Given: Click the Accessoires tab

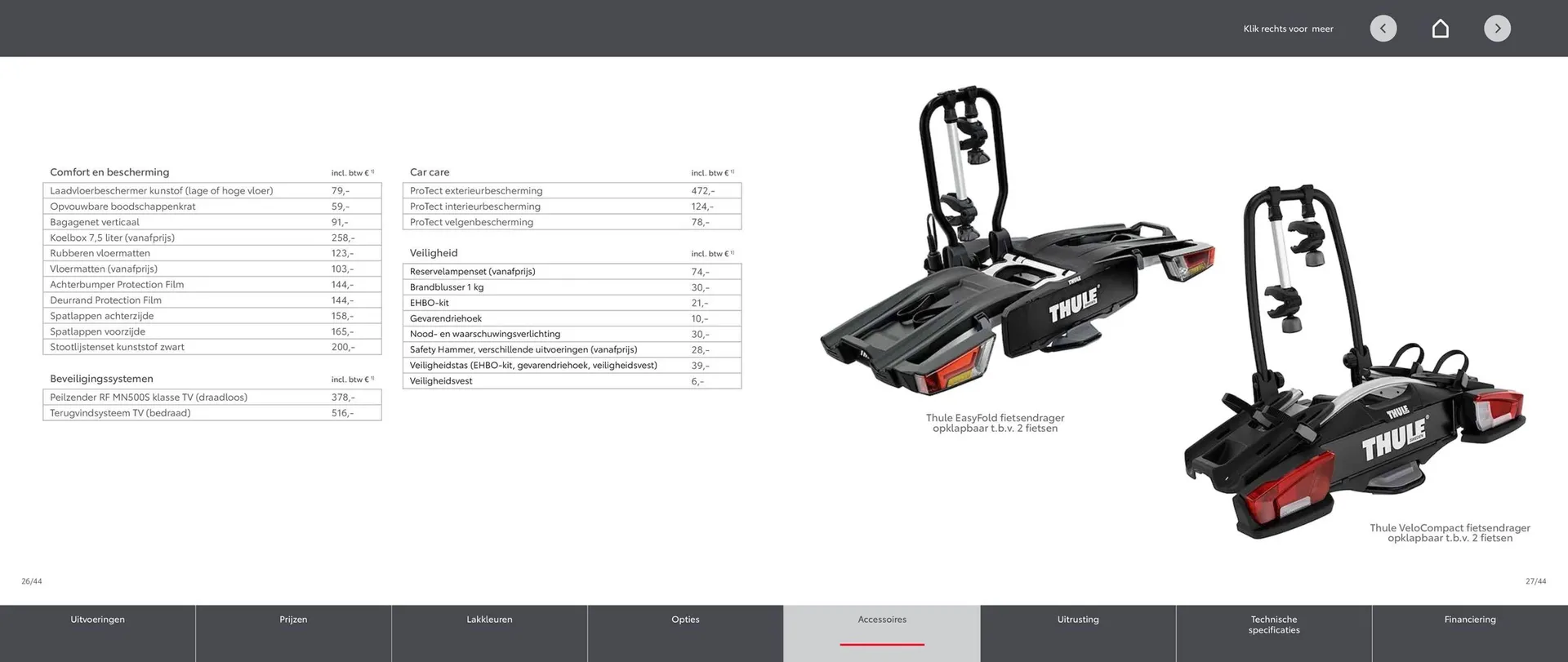Looking at the screenshot, I should click(x=882, y=620).
